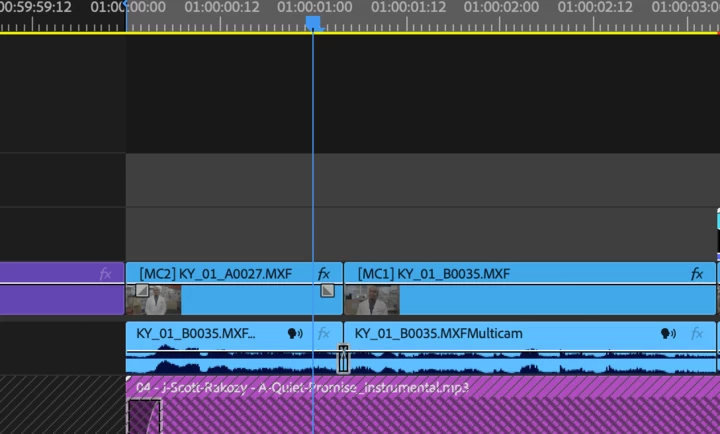Screen dimensions: 720x434
Task: Click fx badge on the purple video clip
Action: click(106, 274)
